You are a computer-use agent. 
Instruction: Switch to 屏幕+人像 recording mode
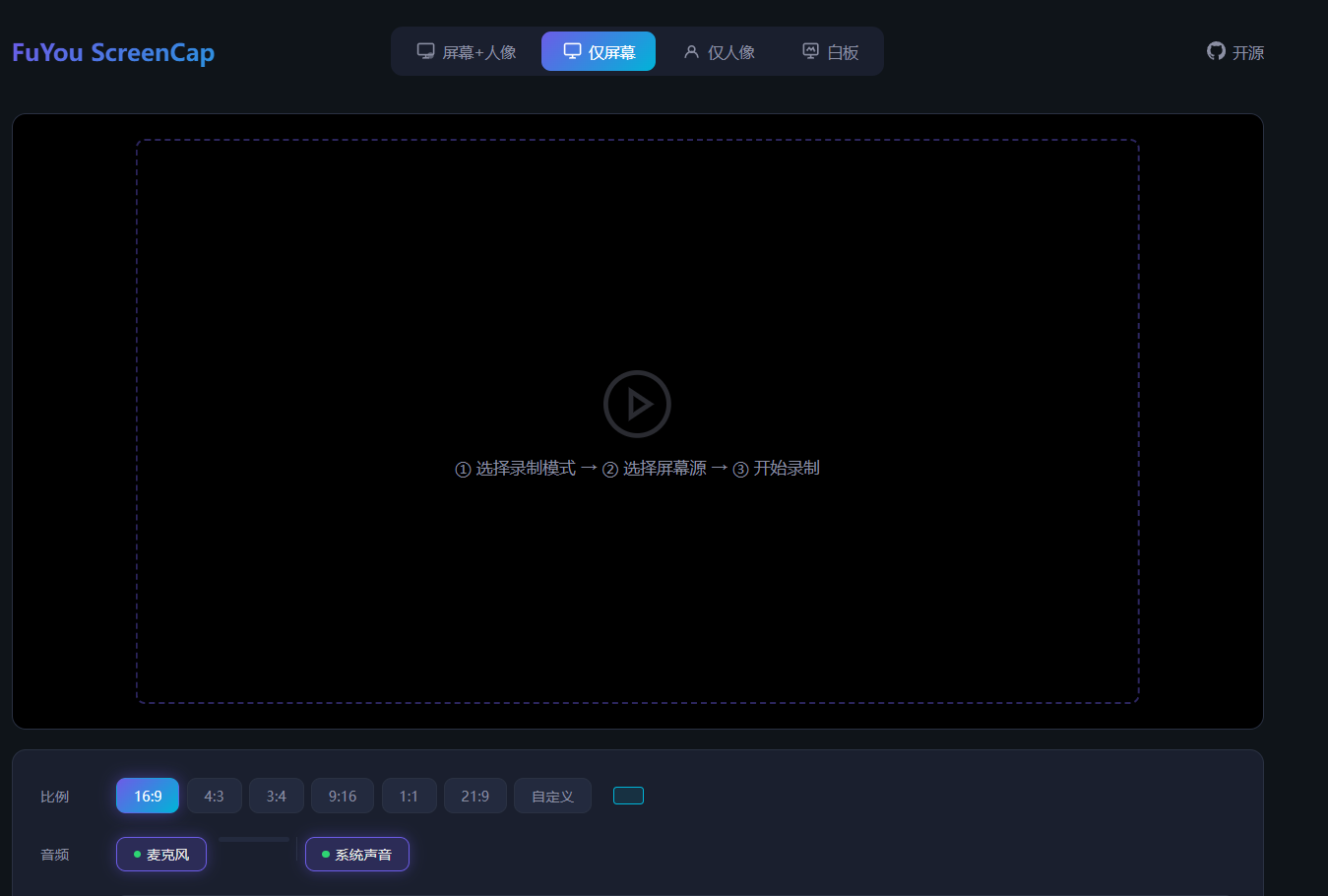pyautogui.click(x=467, y=51)
